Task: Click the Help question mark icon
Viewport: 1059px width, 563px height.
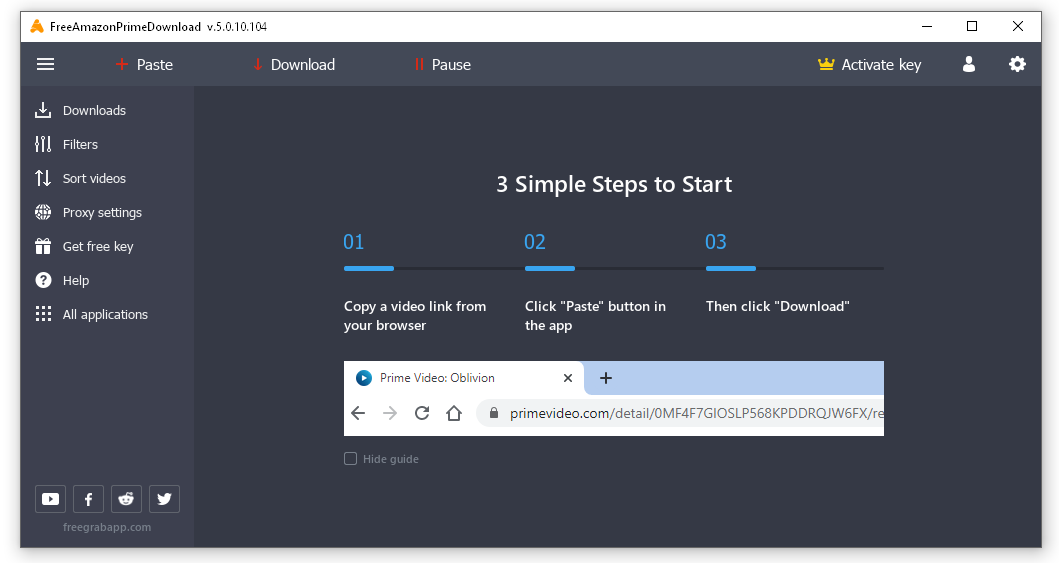Action: pyautogui.click(x=43, y=280)
